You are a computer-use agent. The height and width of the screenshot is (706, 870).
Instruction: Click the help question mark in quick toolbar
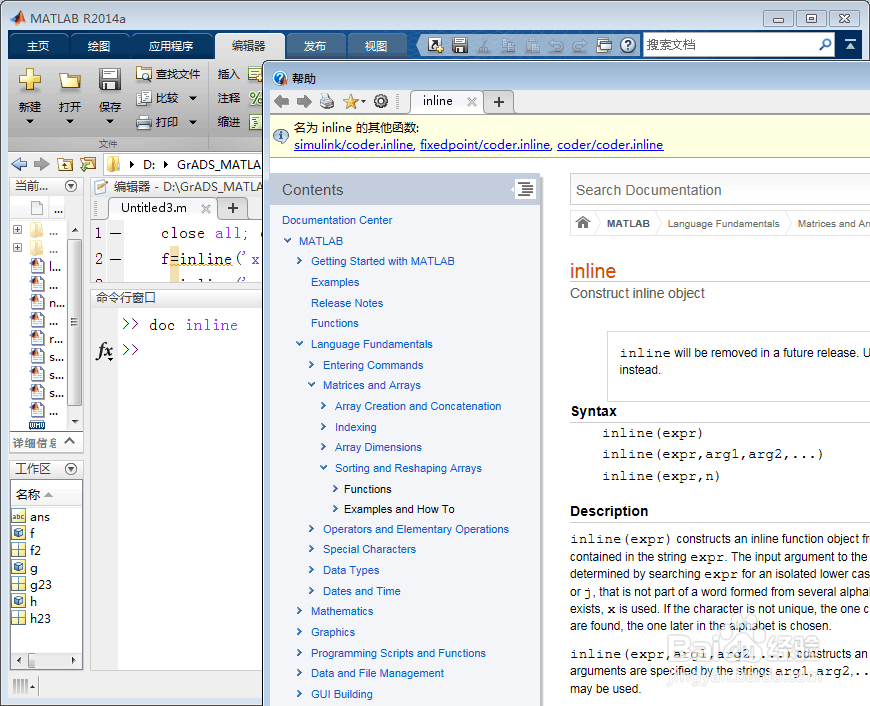pos(628,45)
